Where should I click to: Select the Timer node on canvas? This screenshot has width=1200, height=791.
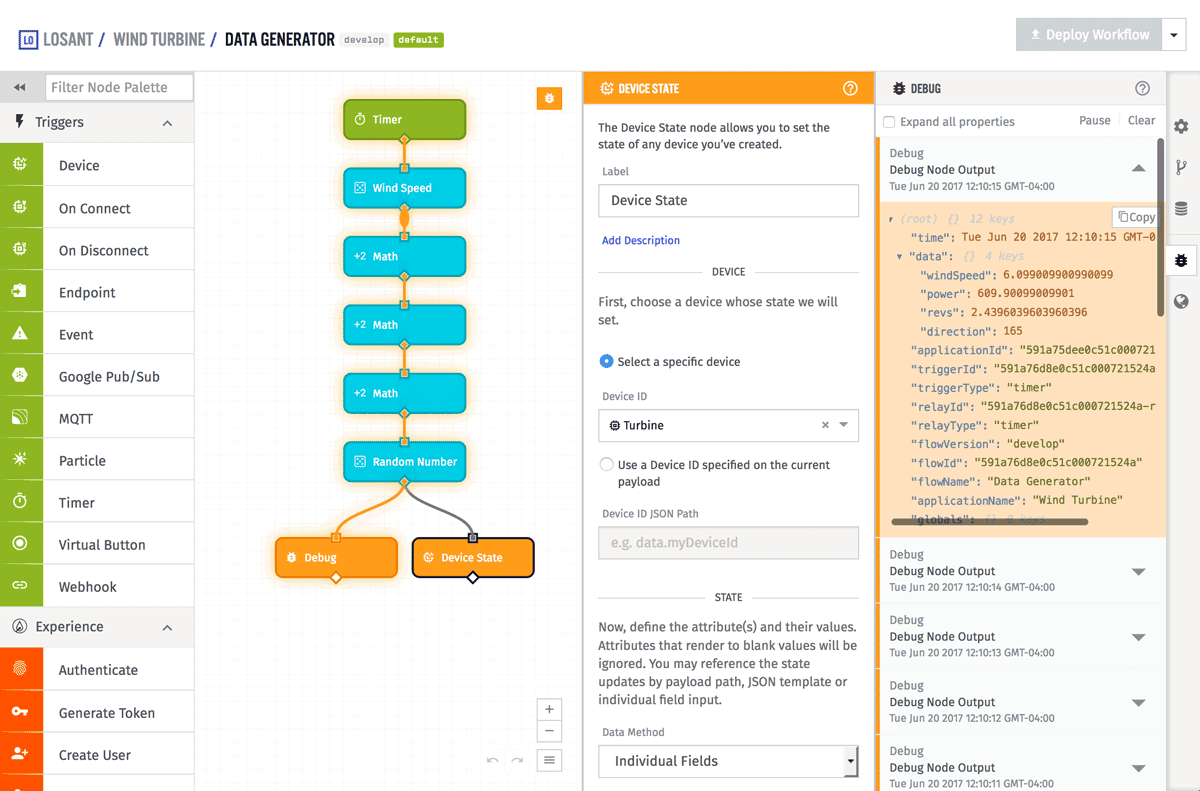[x=405, y=119]
